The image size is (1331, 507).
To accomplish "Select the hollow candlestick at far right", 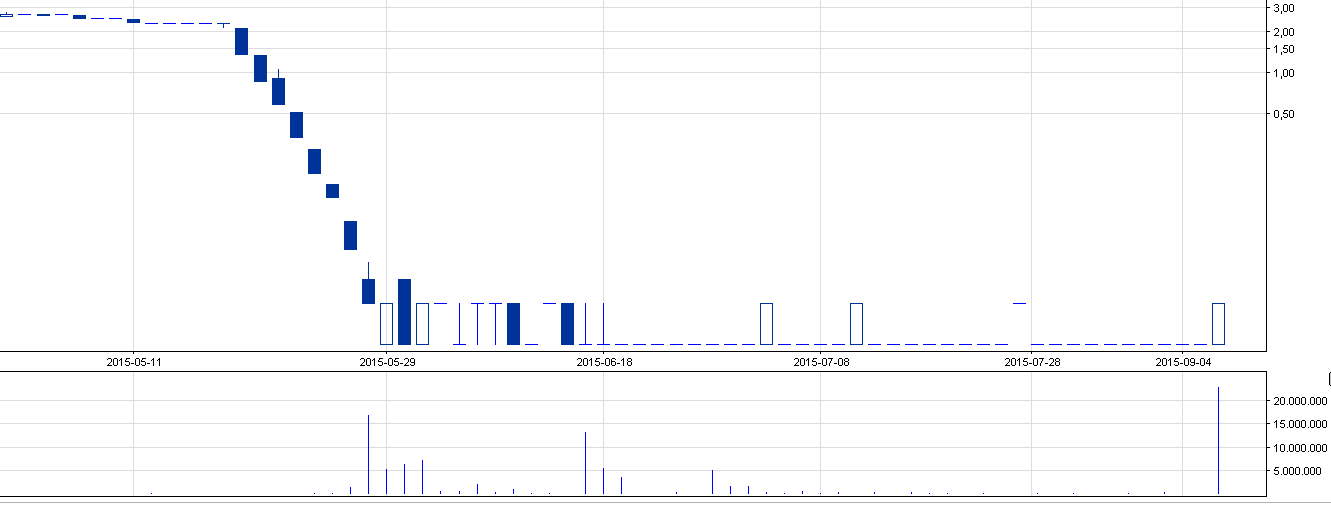I will [x=1218, y=323].
